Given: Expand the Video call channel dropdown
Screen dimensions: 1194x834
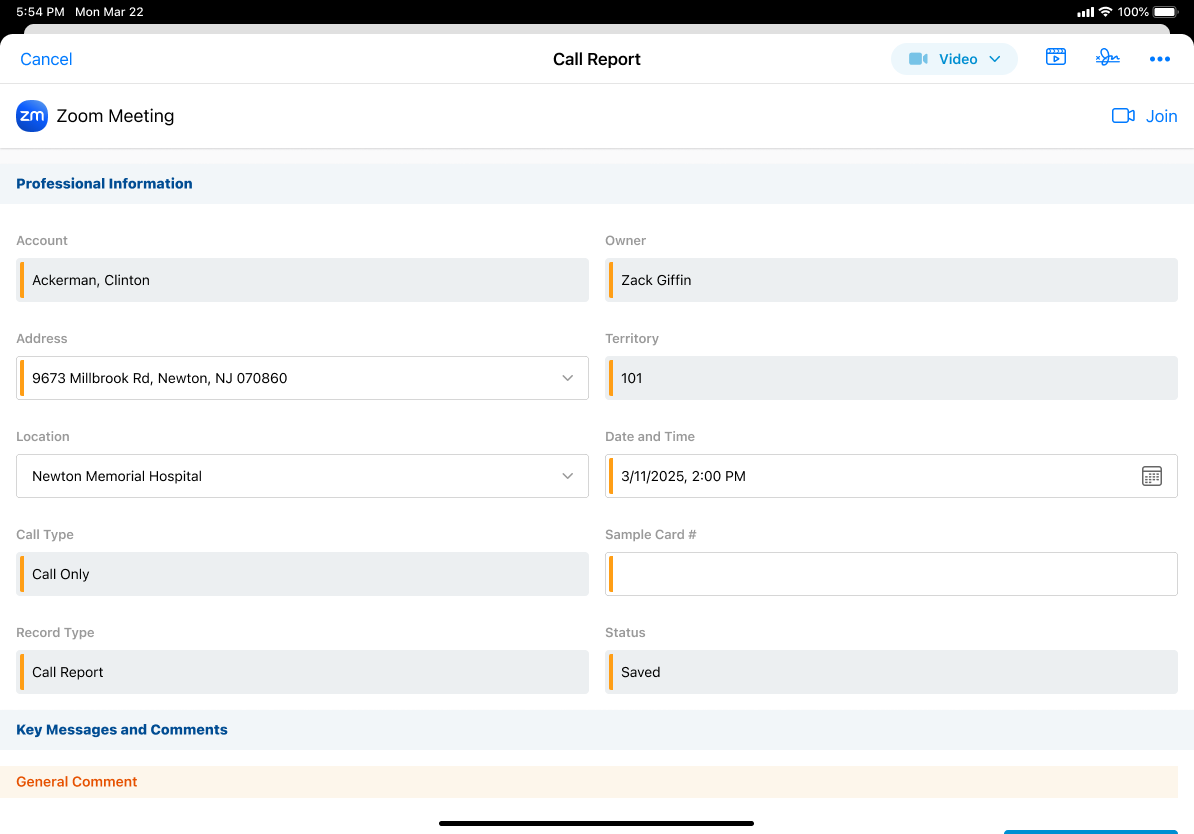Looking at the screenshot, I should (954, 59).
